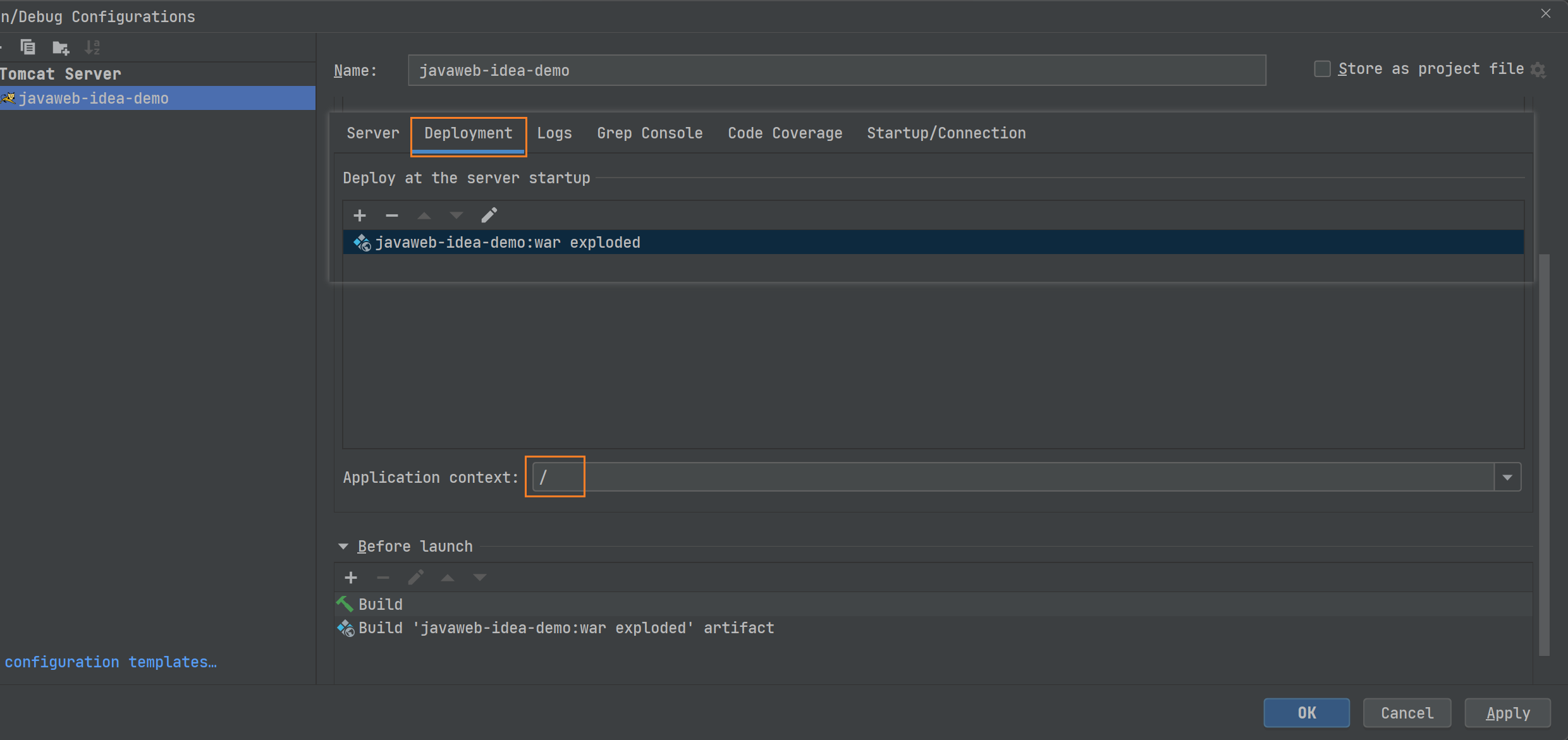Open Store as project file gear settings
Viewport: 1568px width, 740px height.
[1538, 70]
